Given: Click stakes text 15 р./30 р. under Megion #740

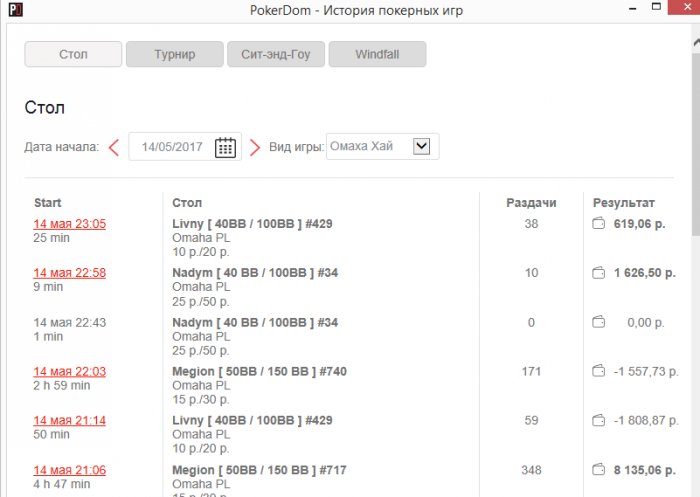Looking at the screenshot, I should pos(201,400).
